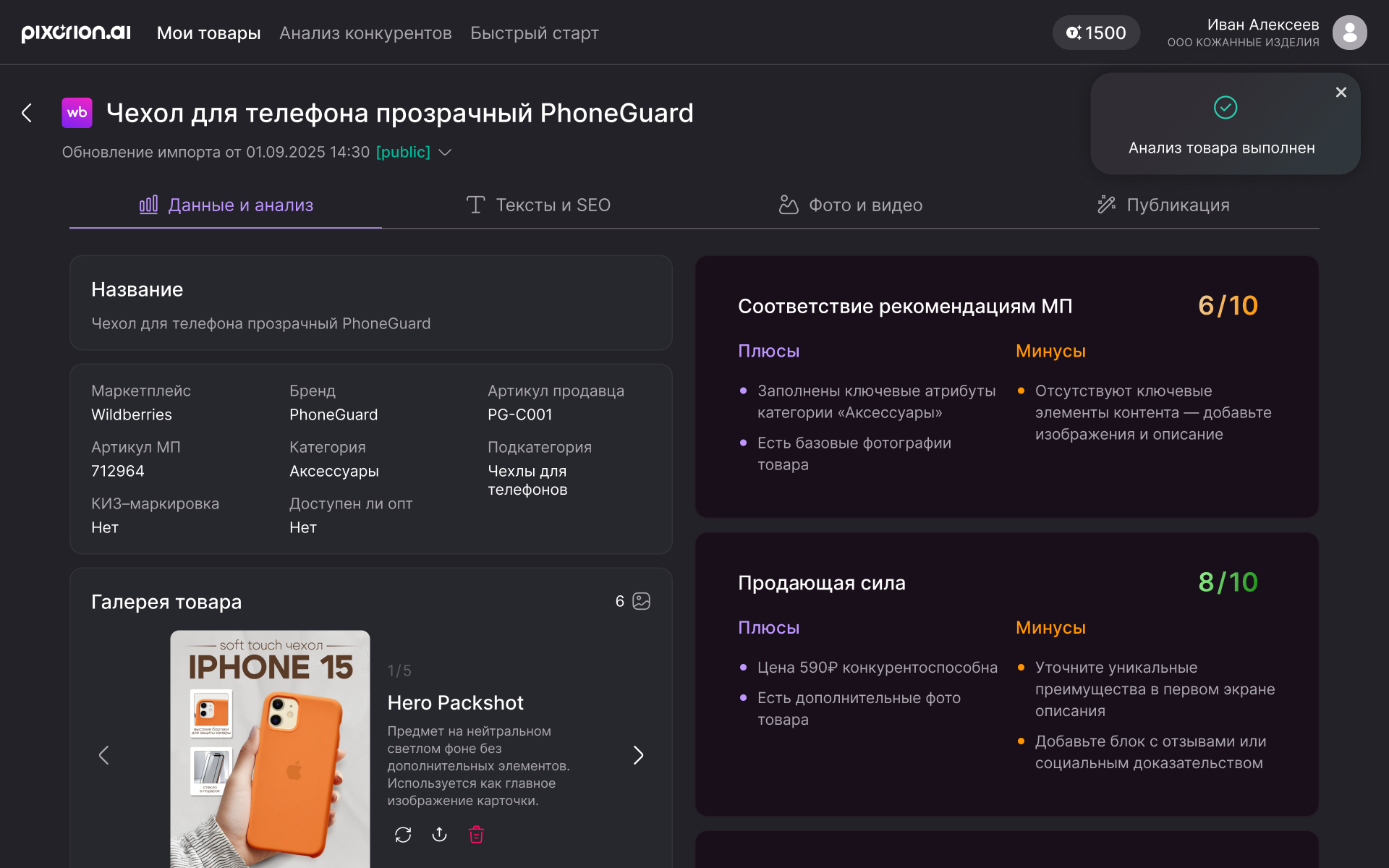The width and height of the screenshot is (1389, 868).
Task: Open Анализ конкурентов in top navigation
Action: [365, 33]
